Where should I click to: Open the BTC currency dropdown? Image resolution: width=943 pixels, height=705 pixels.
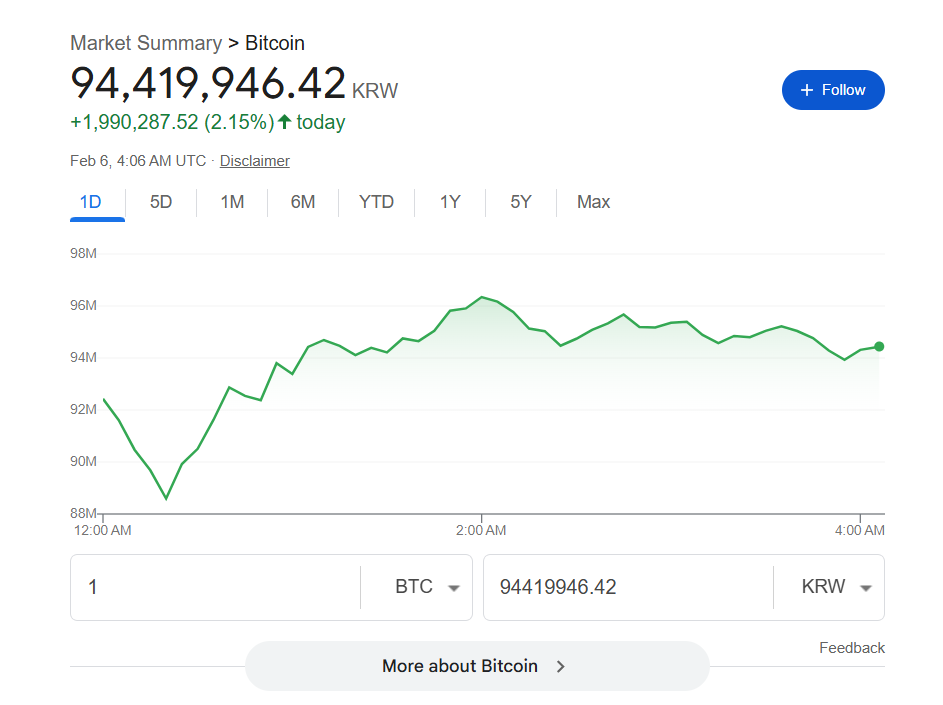[x=427, y=587]
